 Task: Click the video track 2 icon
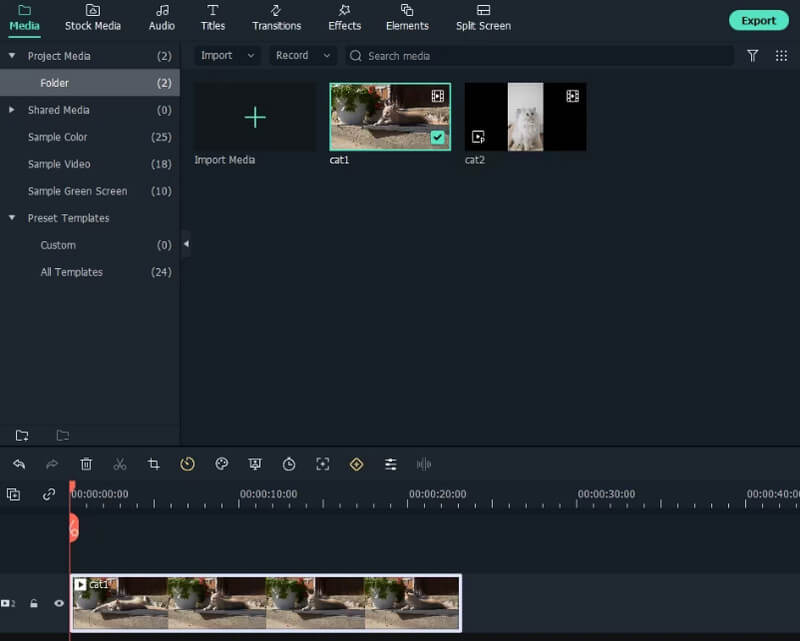point(8,603)
